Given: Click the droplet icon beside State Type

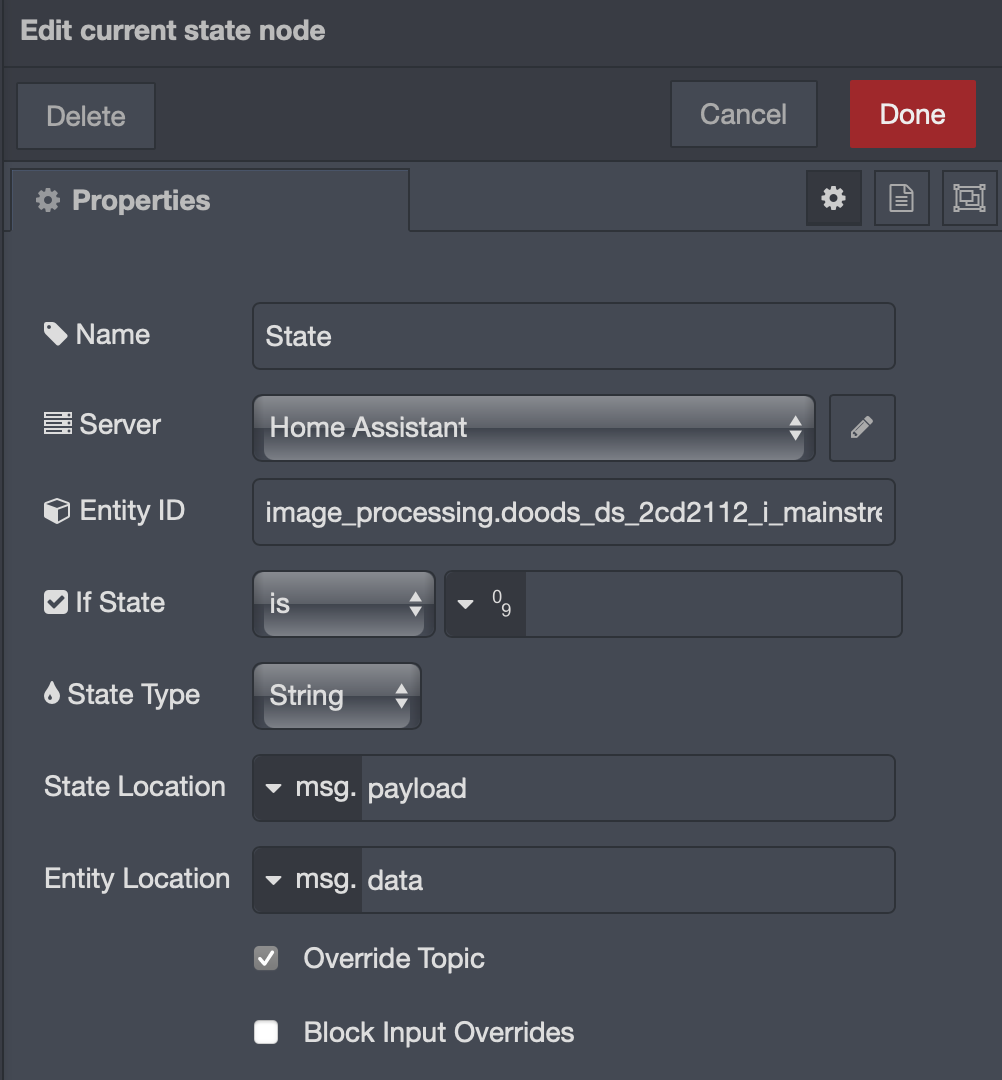Looking at the screenshot, I should tap(54, 693).
